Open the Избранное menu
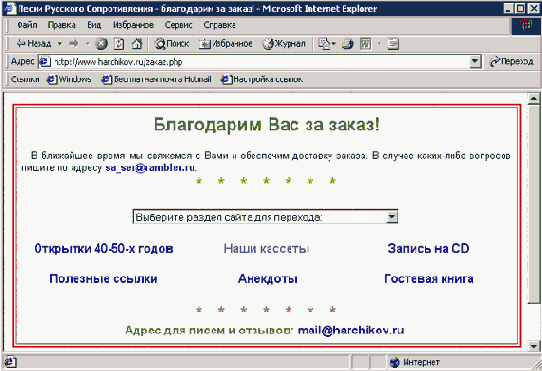Screen dimensions: 542x371 (133, 25)
